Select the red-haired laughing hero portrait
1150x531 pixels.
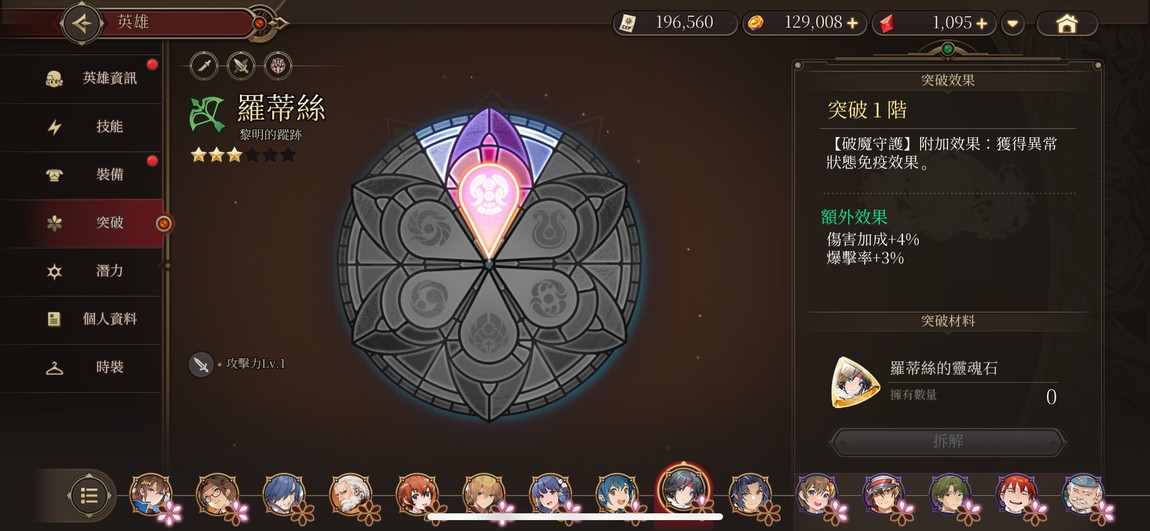[x=1017, y=493]
